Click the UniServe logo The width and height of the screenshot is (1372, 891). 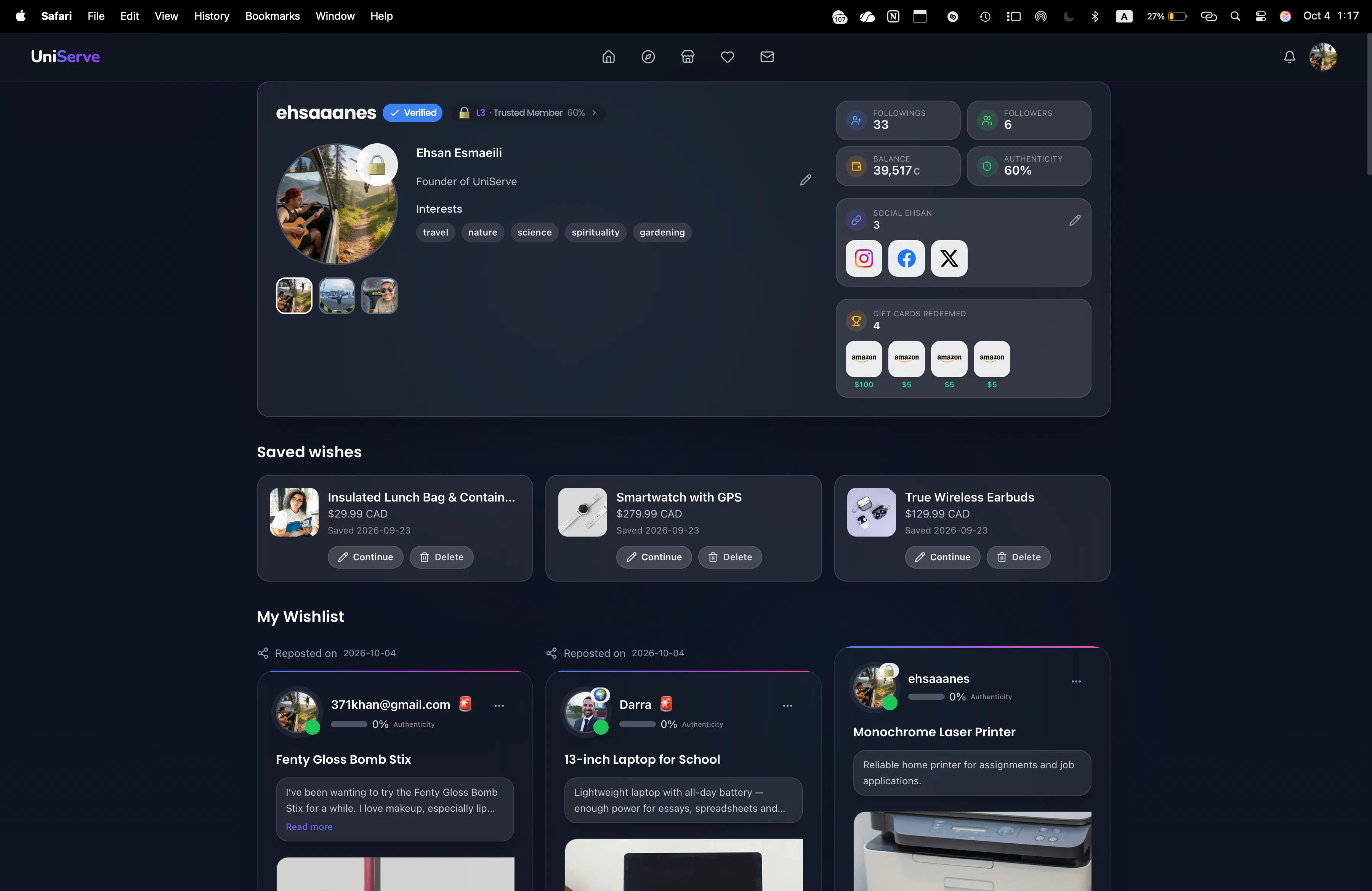point(65,56)
